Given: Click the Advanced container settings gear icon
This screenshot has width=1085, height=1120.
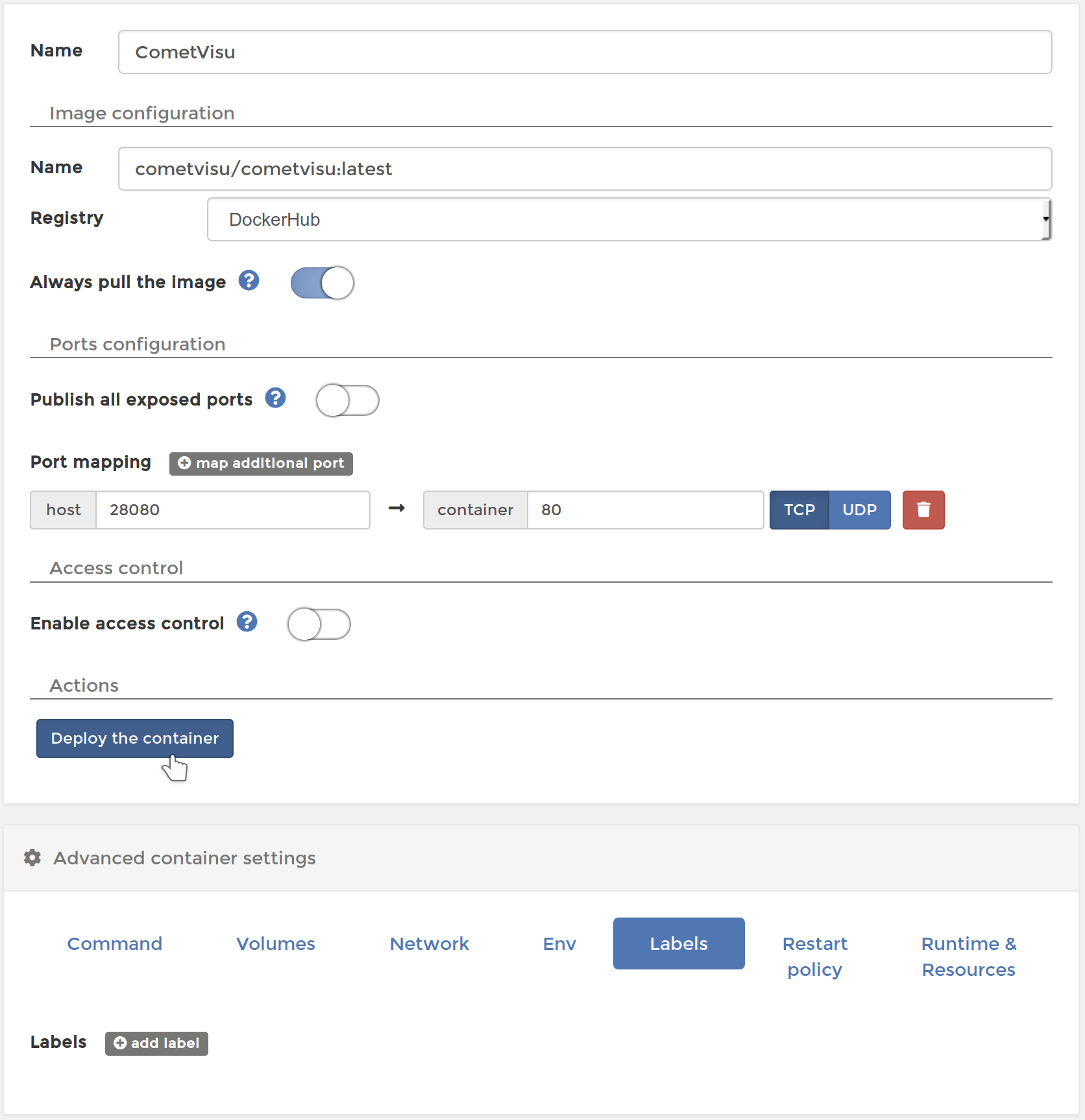Looking at the screenshot, I should click(x=32, y=858).
